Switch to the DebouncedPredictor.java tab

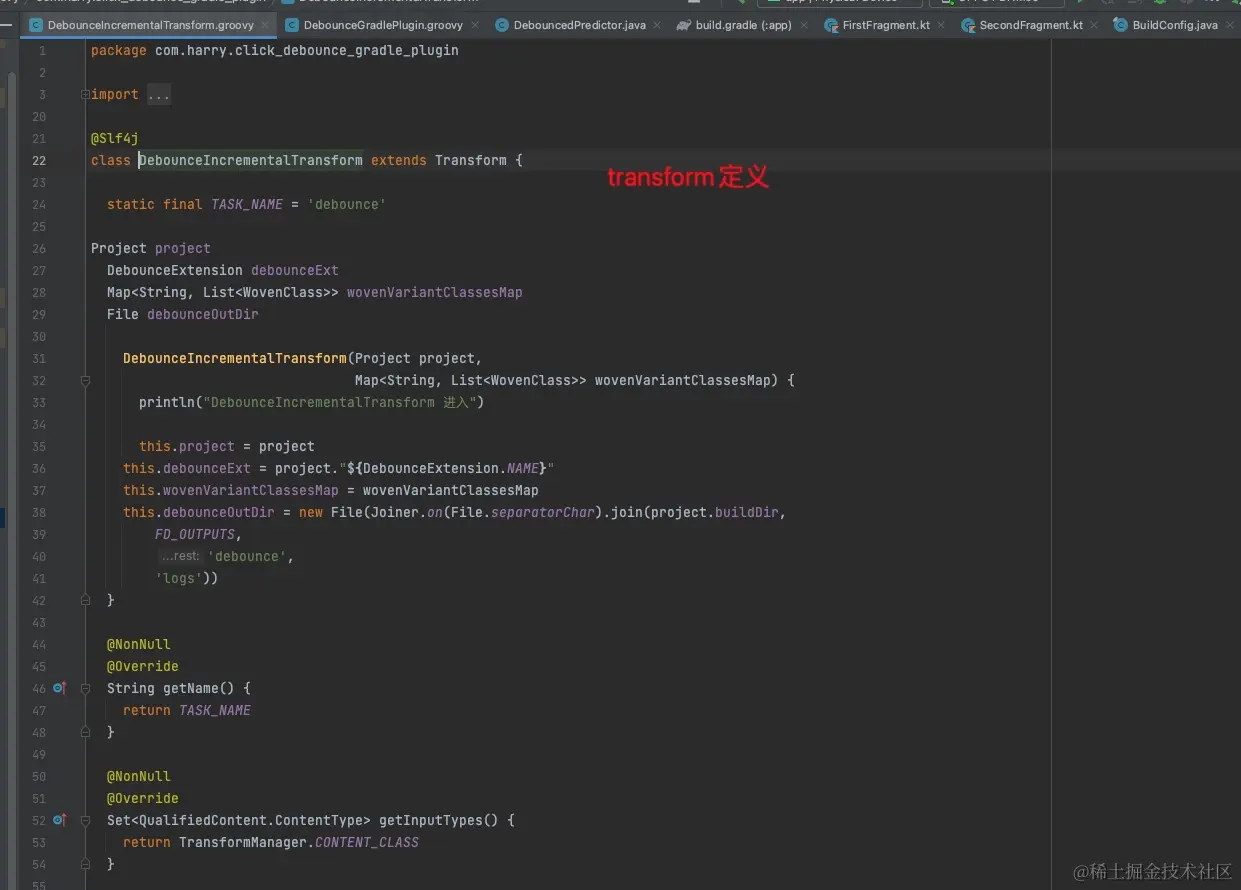[x=579, y=25]
